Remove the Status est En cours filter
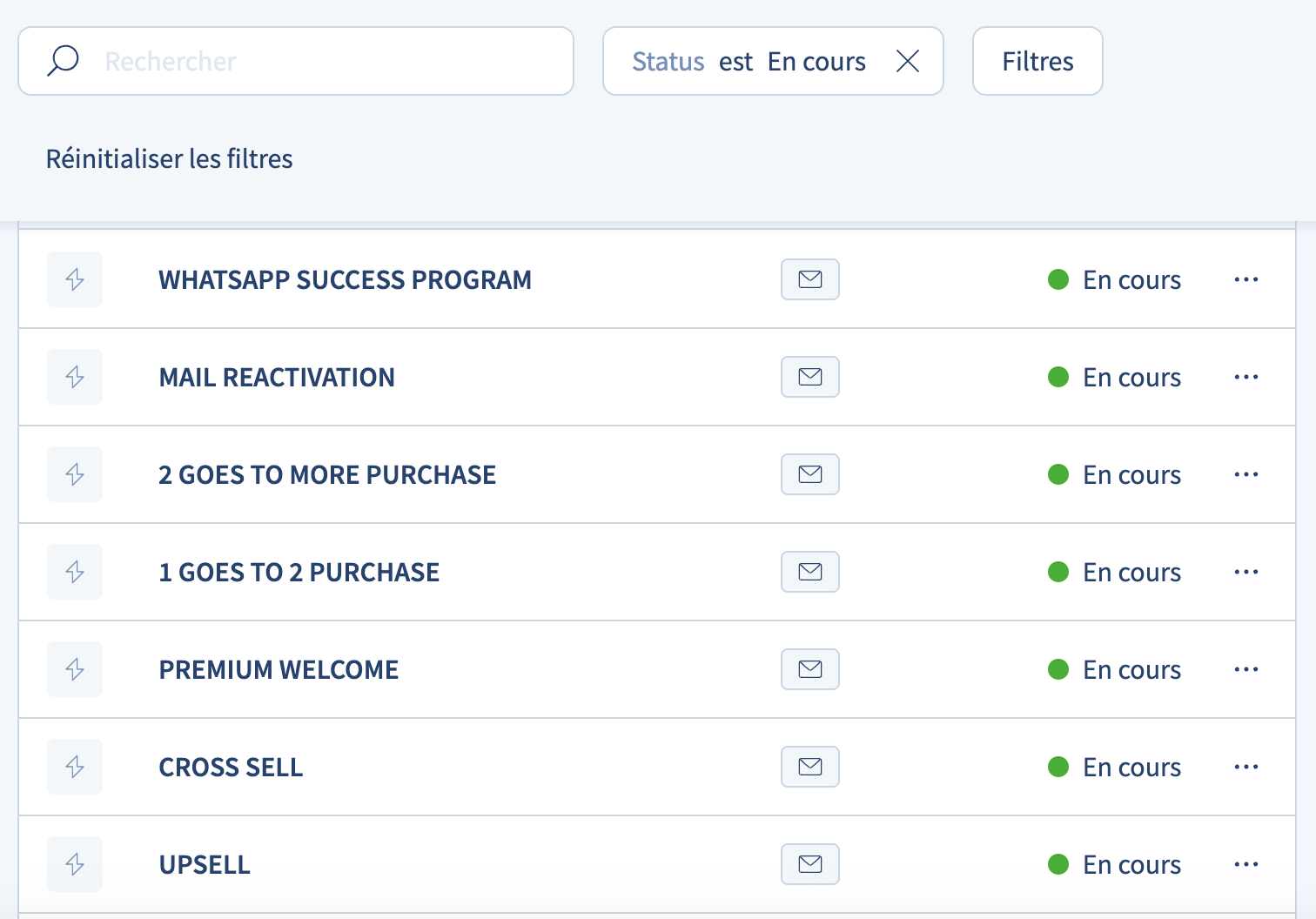1316x919 pixels. point(907,61)
